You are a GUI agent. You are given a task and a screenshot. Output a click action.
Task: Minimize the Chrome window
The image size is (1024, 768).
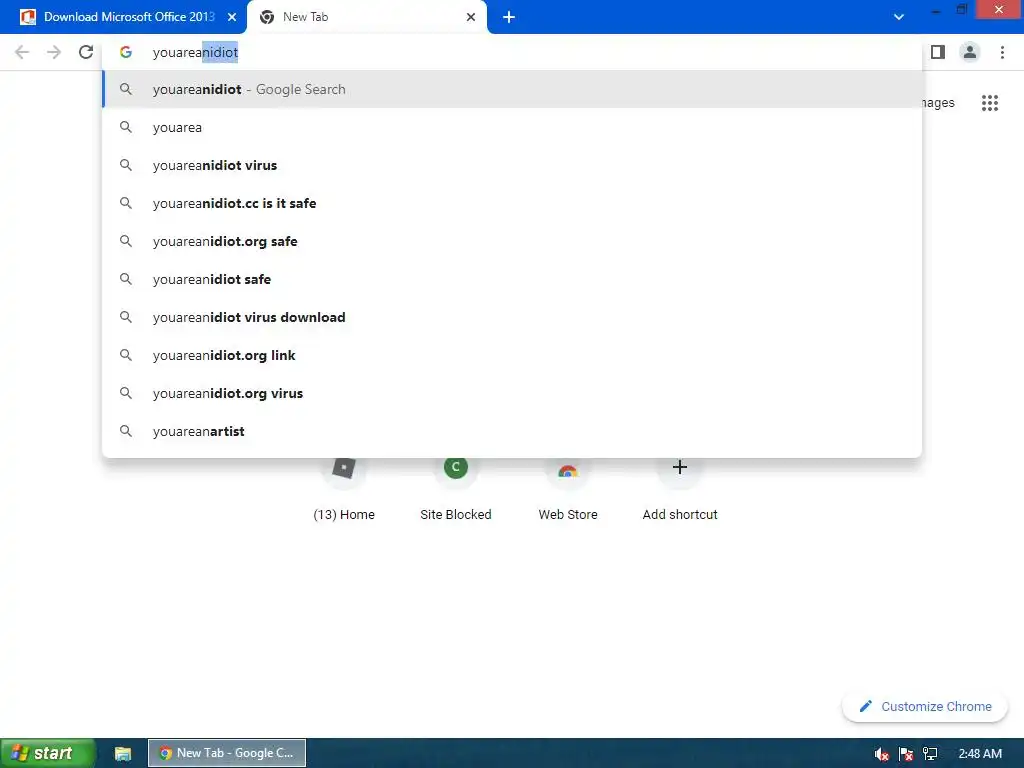(936, 10)
